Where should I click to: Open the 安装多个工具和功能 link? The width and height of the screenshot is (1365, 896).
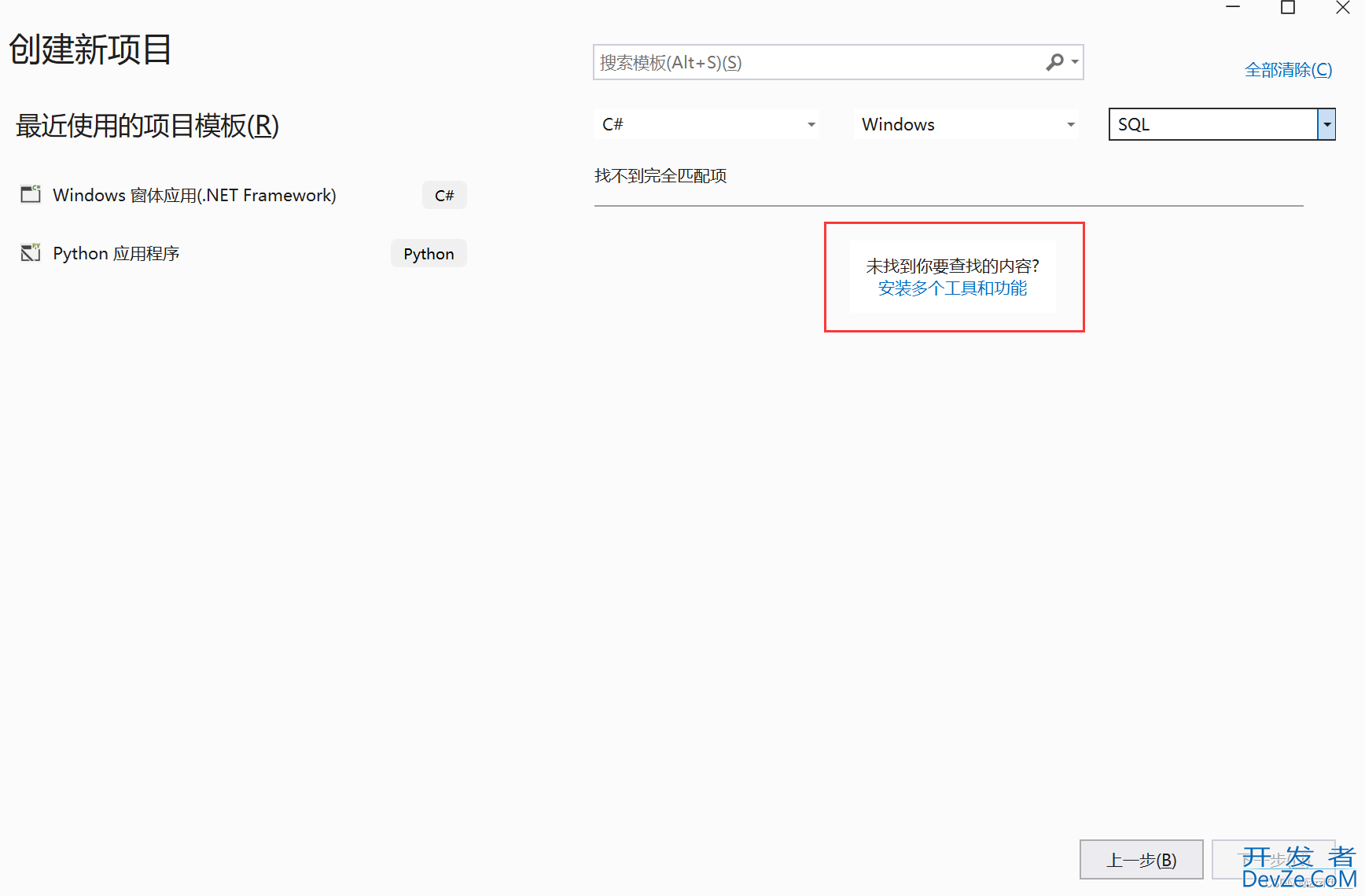[x=952, y=288]
